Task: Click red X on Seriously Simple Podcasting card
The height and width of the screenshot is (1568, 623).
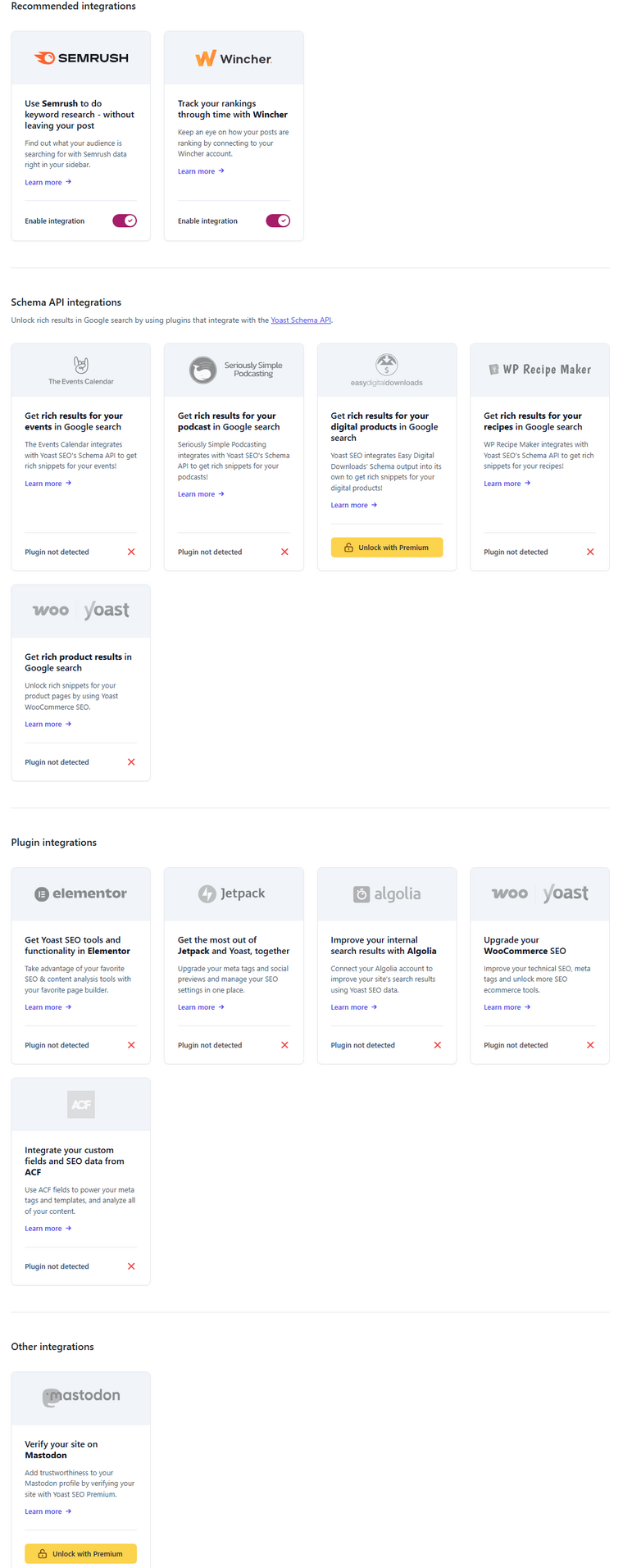Action: point(284,552)
